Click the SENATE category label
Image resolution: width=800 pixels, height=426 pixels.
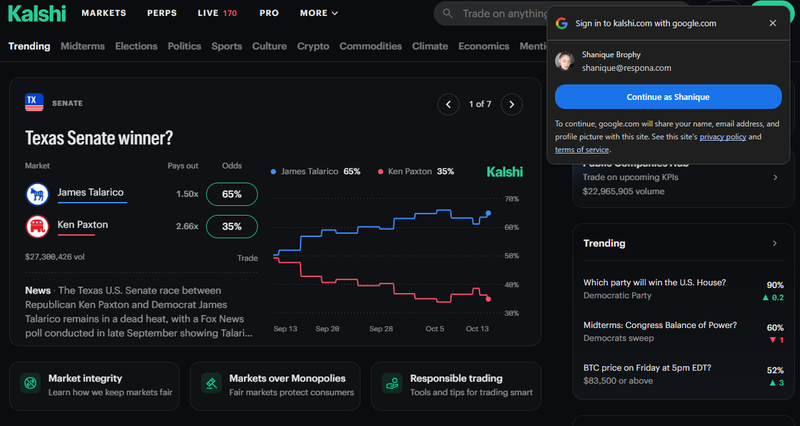(67, 103)
